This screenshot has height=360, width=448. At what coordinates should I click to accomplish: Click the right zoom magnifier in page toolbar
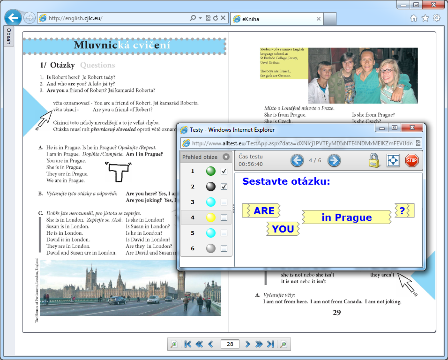pyautogui.click(x=284, y=344)
